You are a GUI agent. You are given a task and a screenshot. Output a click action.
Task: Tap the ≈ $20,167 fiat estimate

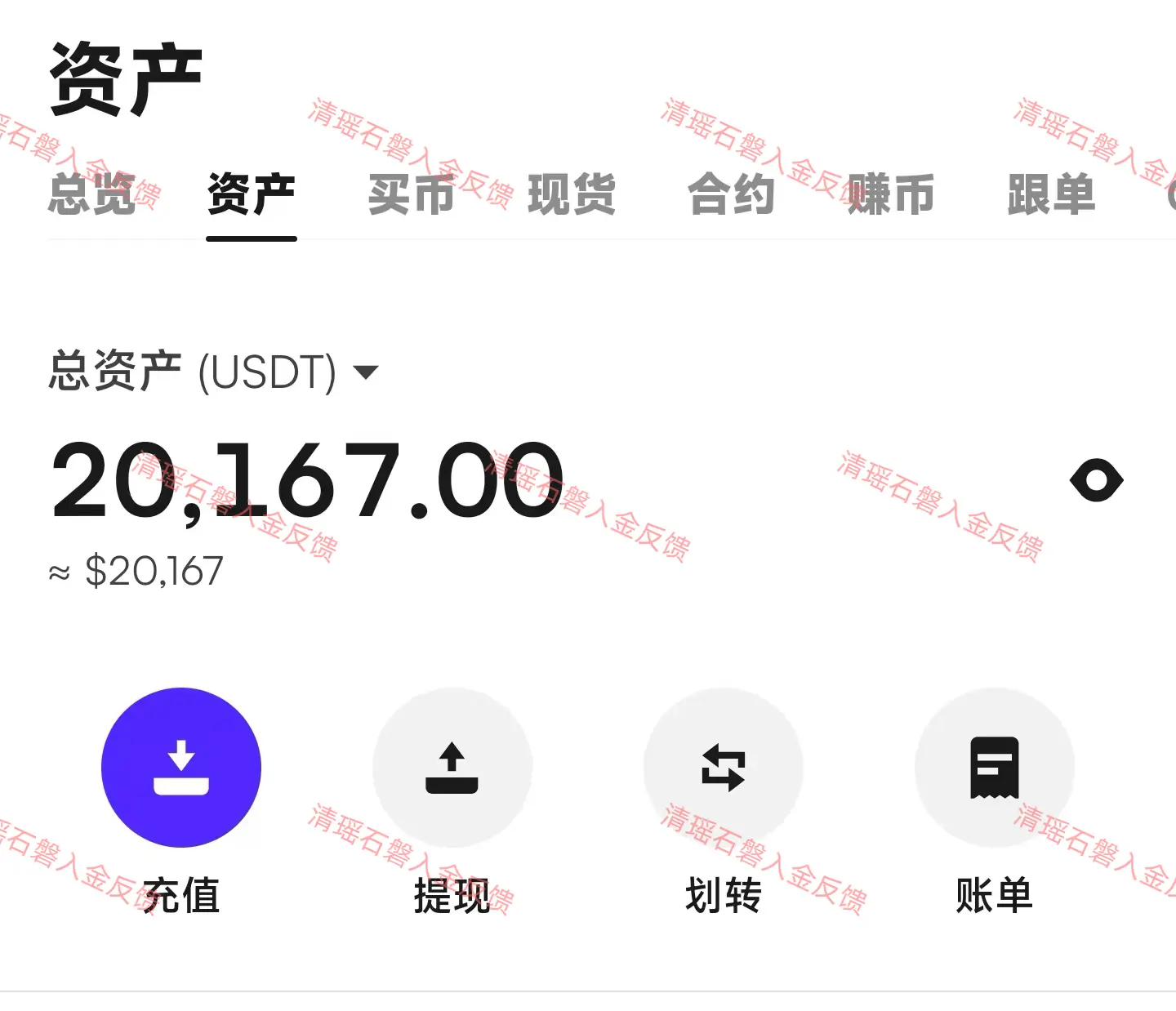136,571
